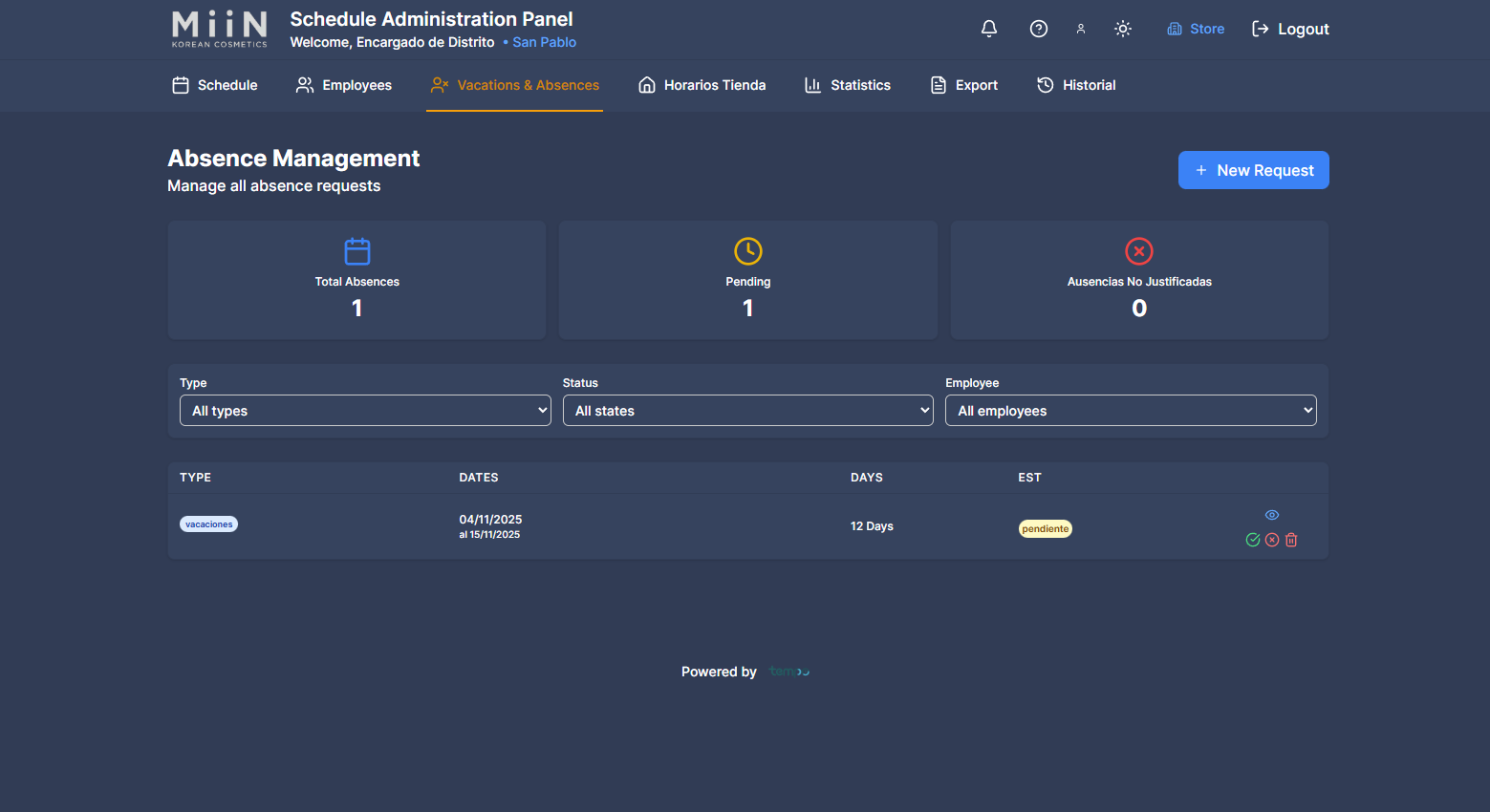Expand the Employee dropdown to filter employees
The height and width of the screenshot is (812, 1490).
click(1131, 410)
